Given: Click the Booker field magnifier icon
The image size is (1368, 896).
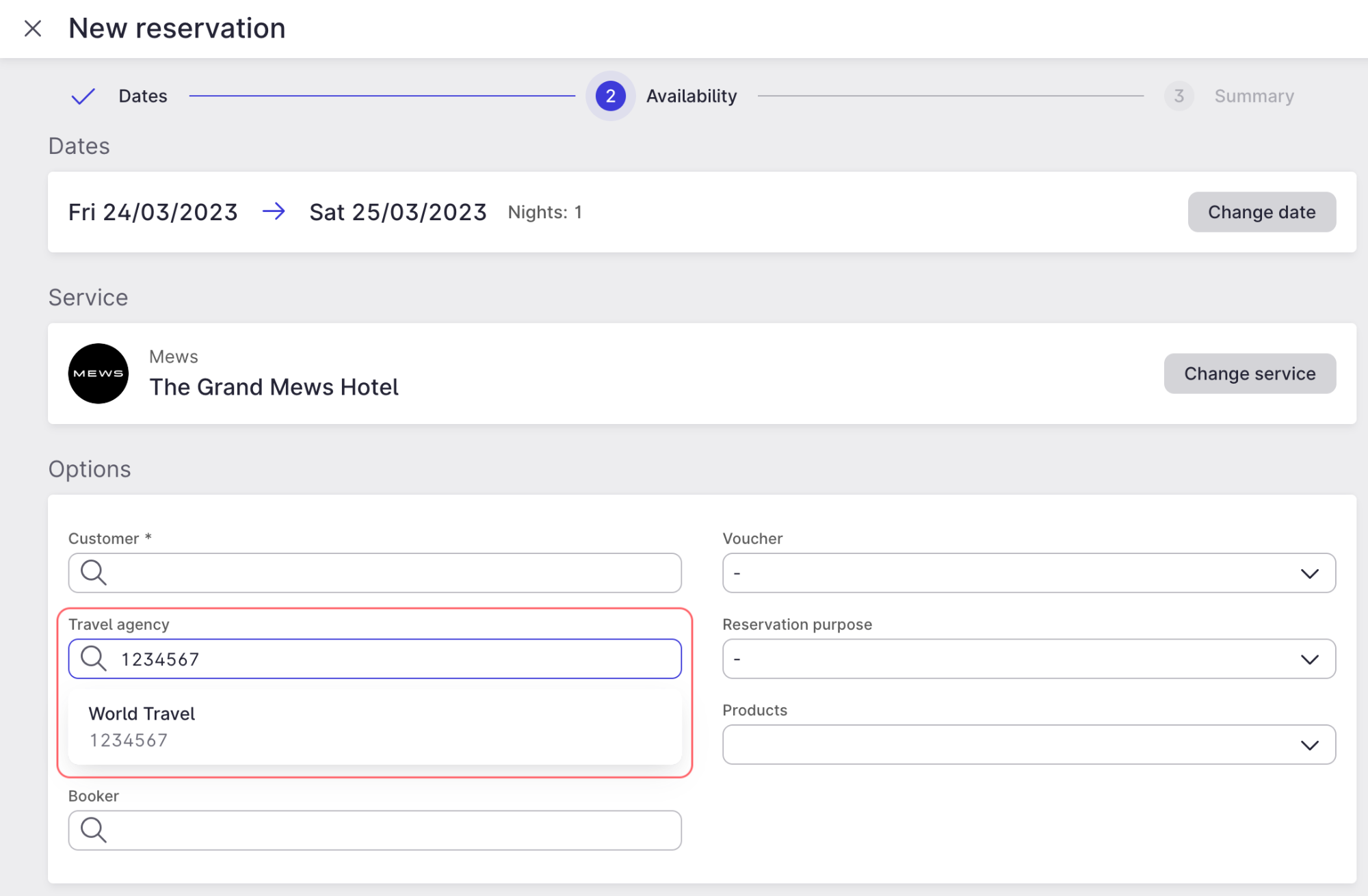Looking at the screenshot, I should click(x=93, y=830).
